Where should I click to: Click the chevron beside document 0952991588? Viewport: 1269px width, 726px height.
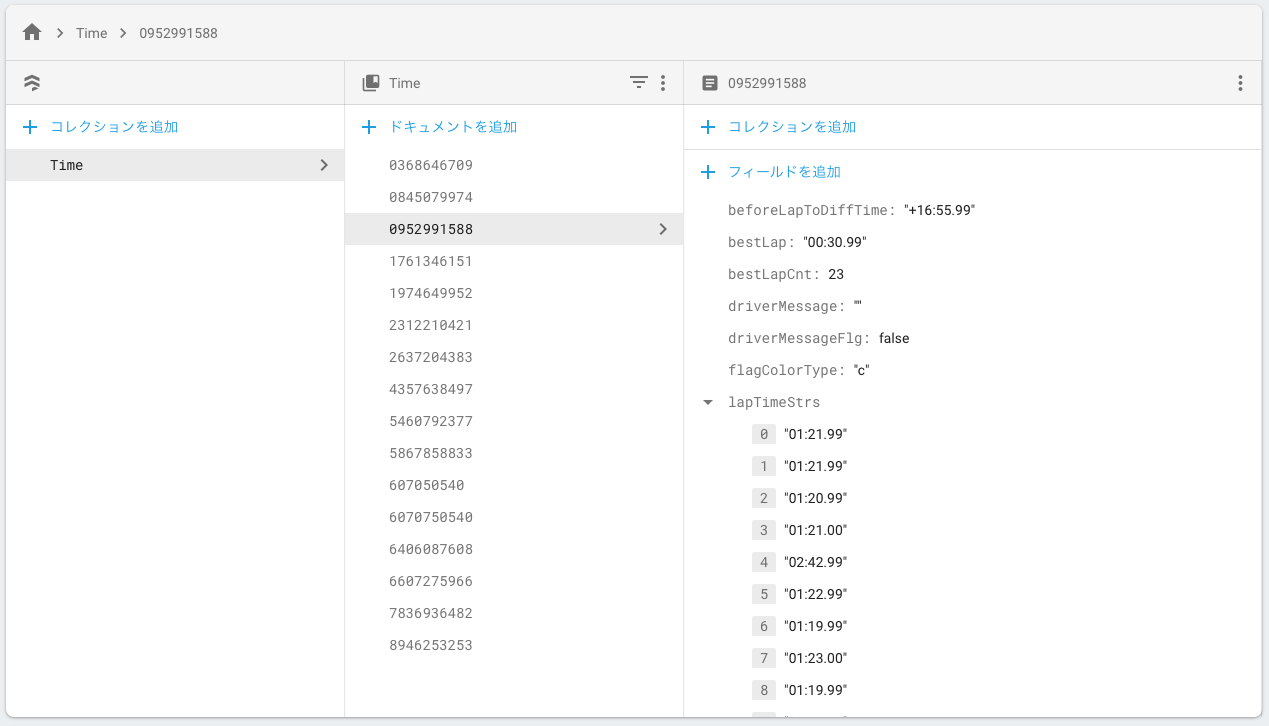point(662,229)
